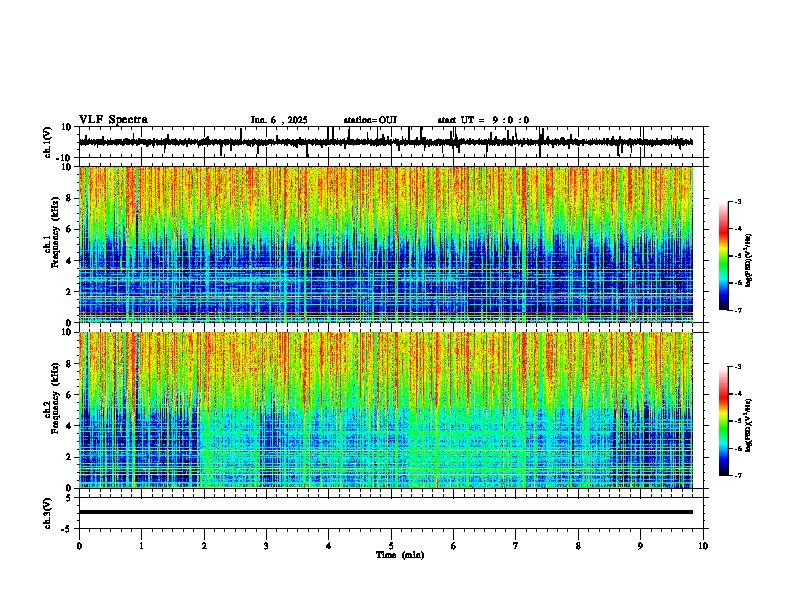Click the ch.2 'Frequency (kHz)' axis label
Screen dimensions: 792x612
tap(56, 398)
